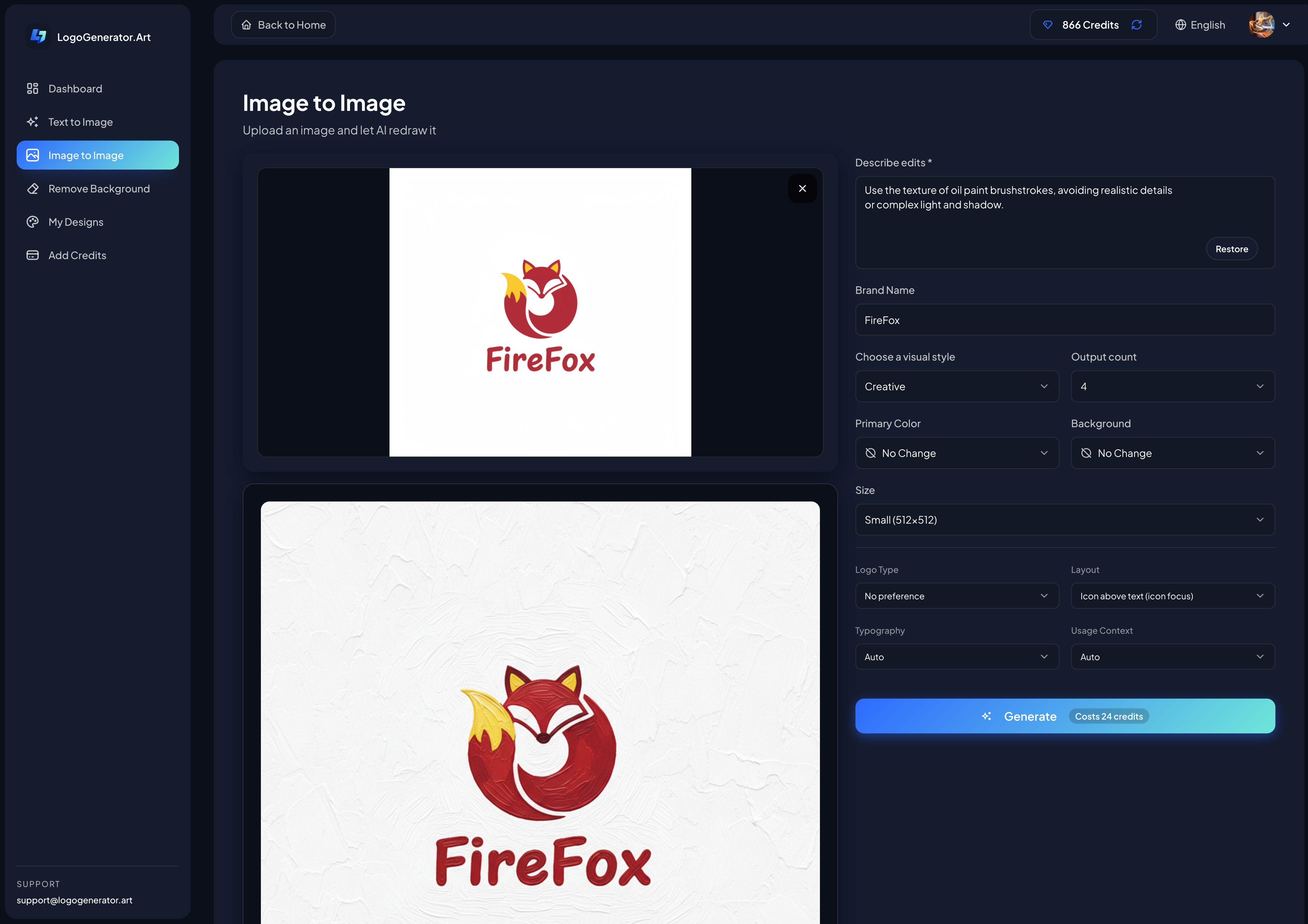The width and height of the screenshot is (1308, 924).
Task: Click the Brand Name FireFox input field
Action: pyautogui.click(x=1064, y=320)
